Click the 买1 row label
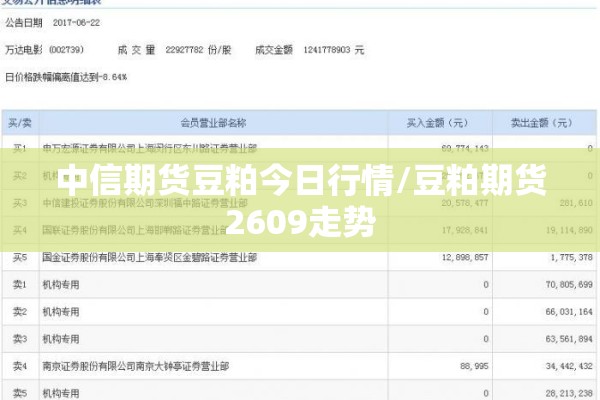 [x=20, y=148]
